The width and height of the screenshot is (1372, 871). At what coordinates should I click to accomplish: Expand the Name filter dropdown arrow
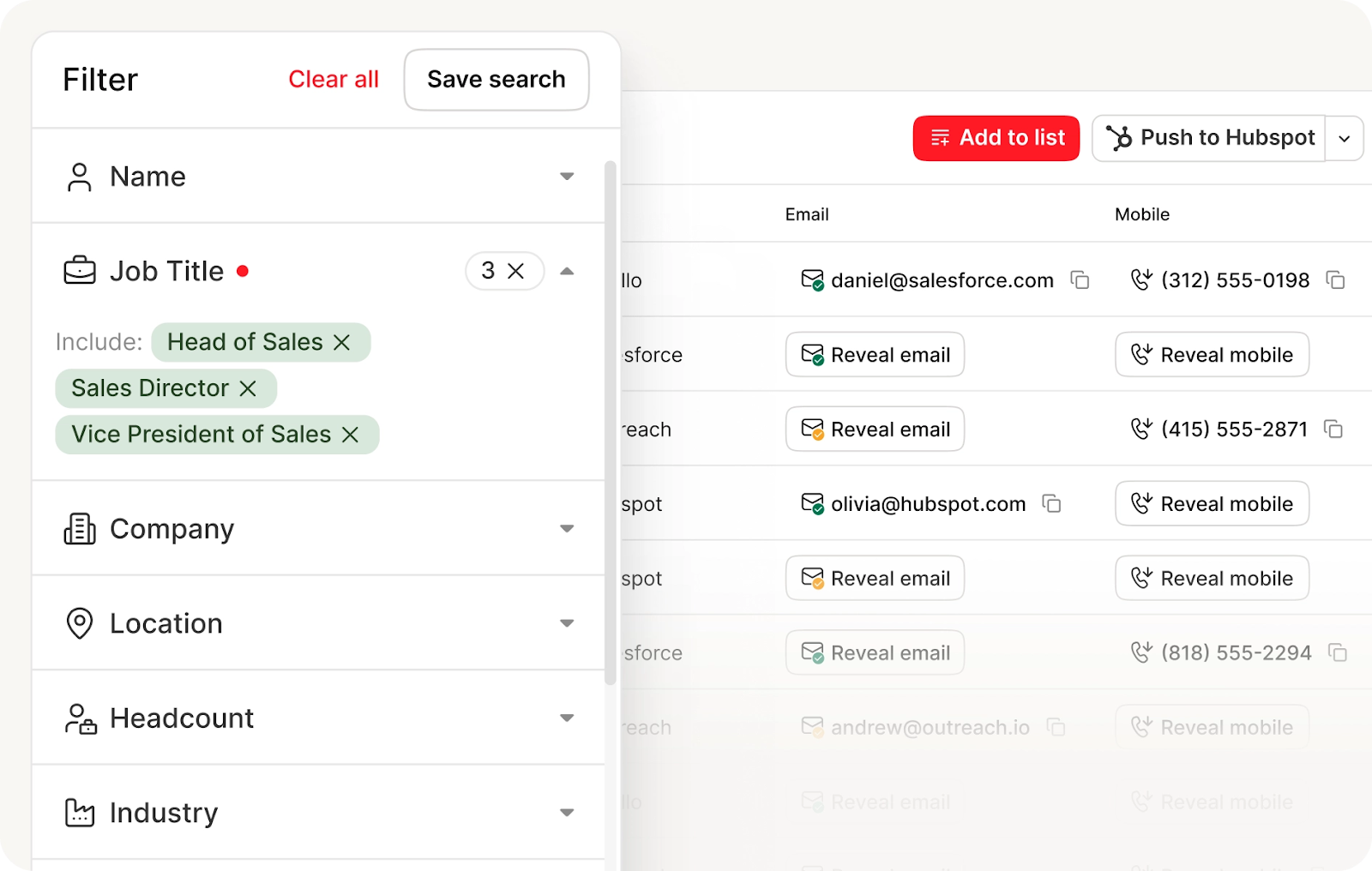click(x=567, y=177)
